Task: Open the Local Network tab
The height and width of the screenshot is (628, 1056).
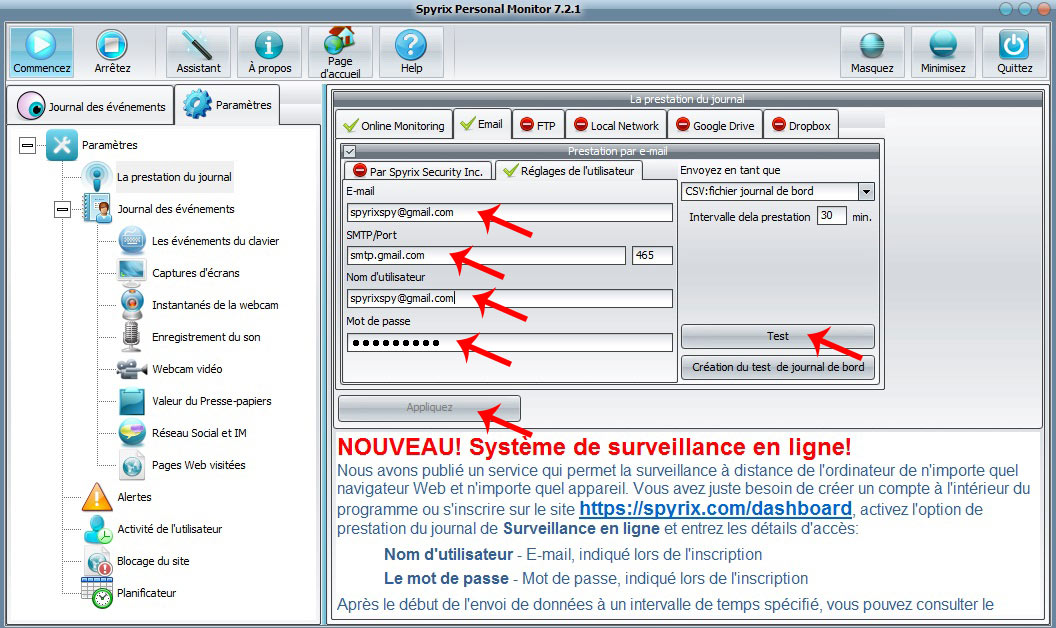Action: point(616,125)
